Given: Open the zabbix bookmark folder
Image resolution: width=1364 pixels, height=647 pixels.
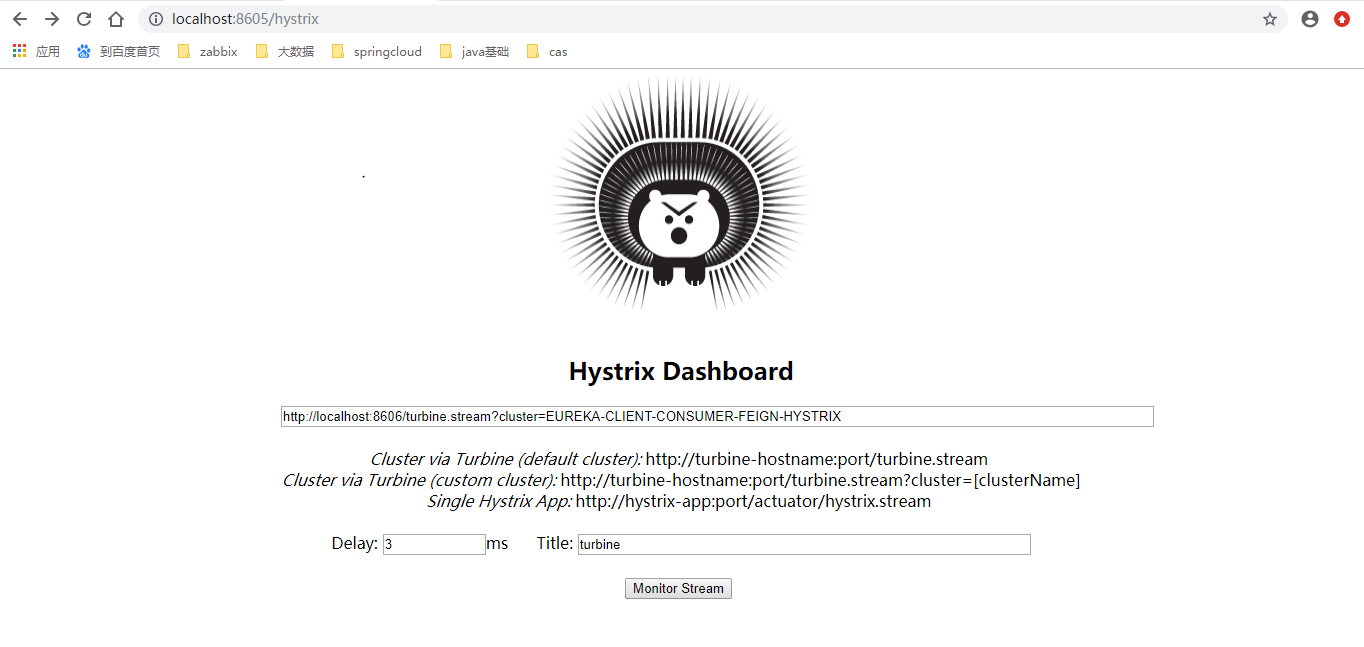Looking at the screenshot, I should [x=208, y=51].
